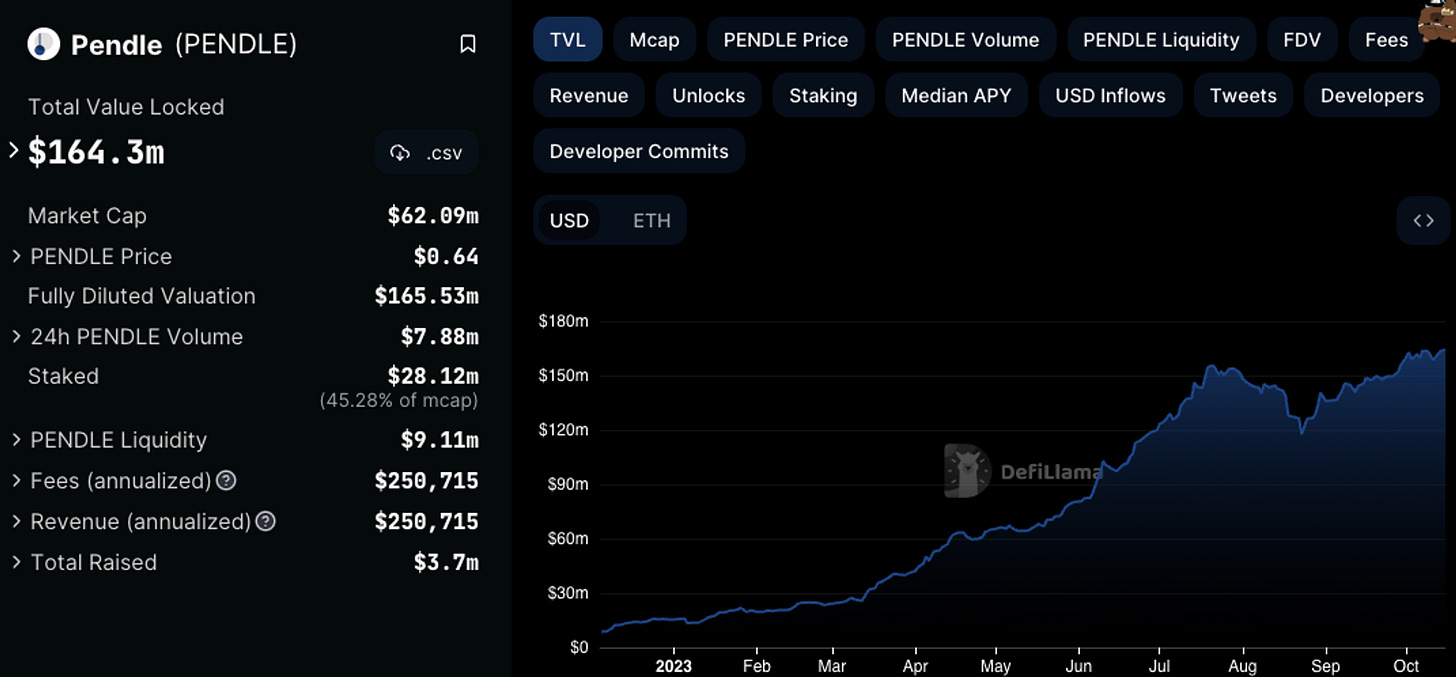Expand Total Value Locked breakdown
Image resolution: width=1456 pixels, height=677 pixels.
click(14, 151)
